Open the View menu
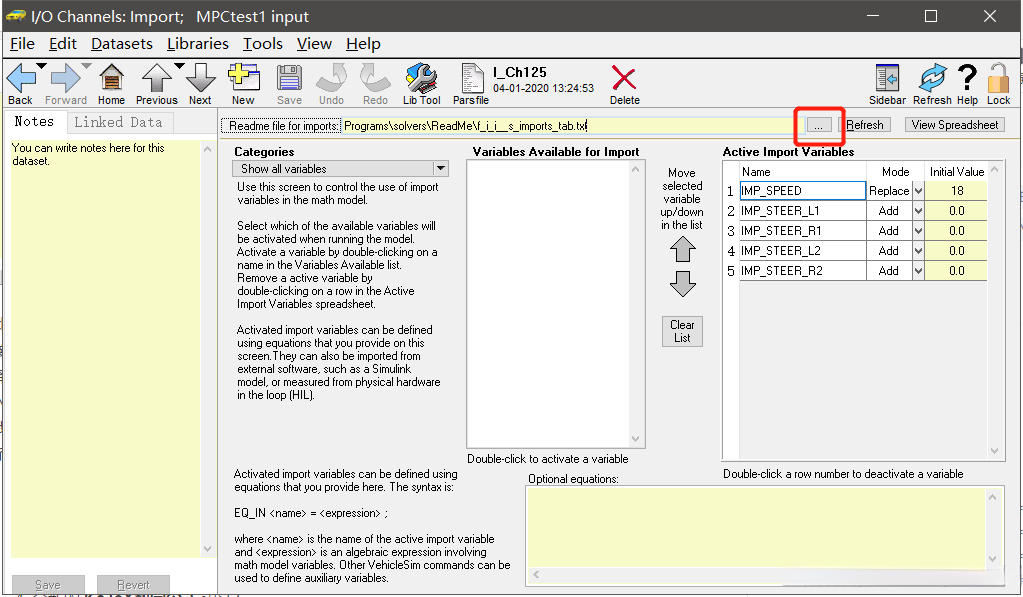1023x597 pixels. click(314, 44)
